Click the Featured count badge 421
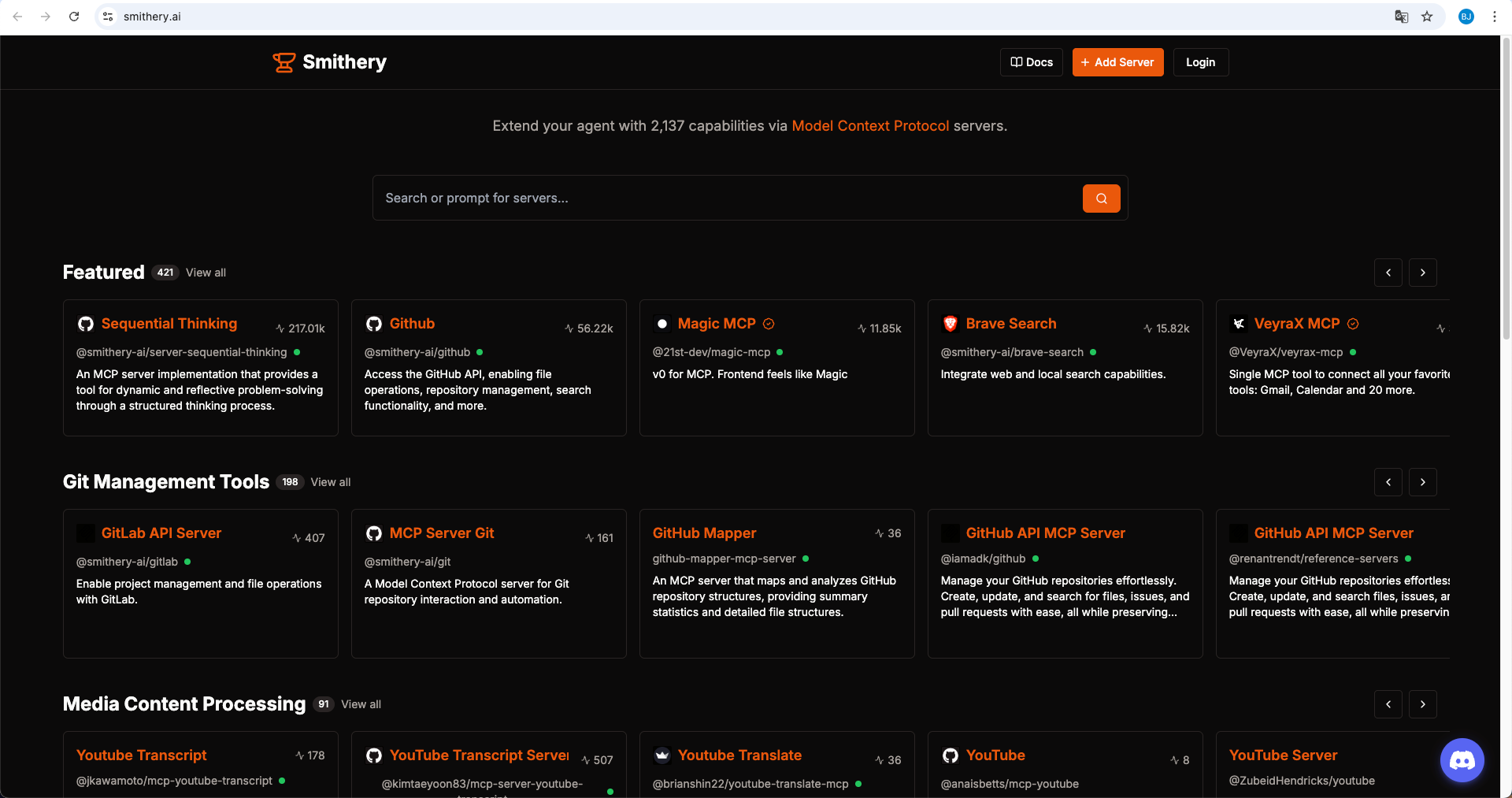Image resolution: width=1512 pixels, height=798 pixels. tap(165, 273)
